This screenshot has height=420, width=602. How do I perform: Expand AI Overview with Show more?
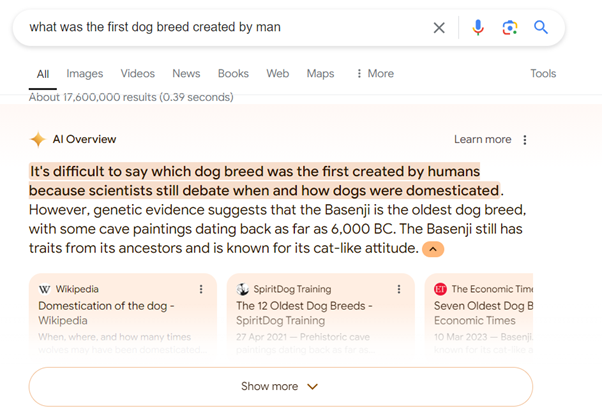280,386
